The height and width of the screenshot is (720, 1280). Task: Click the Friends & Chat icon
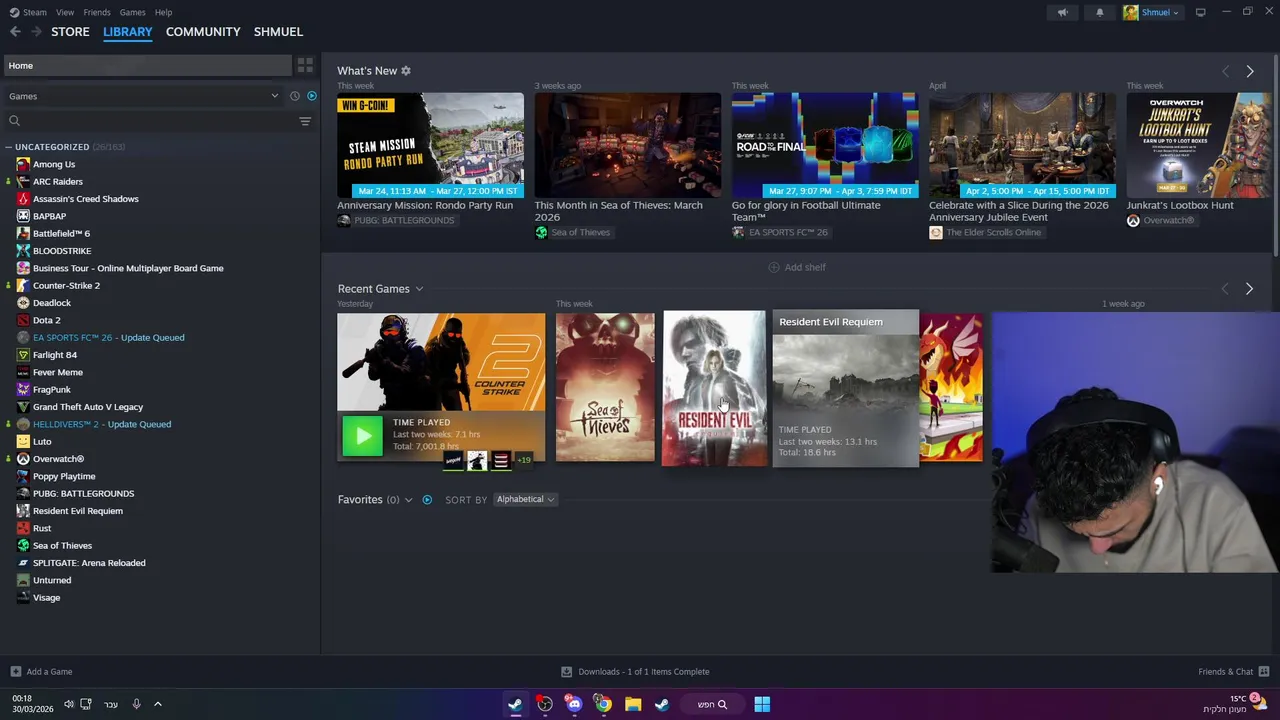[1264, 672]
